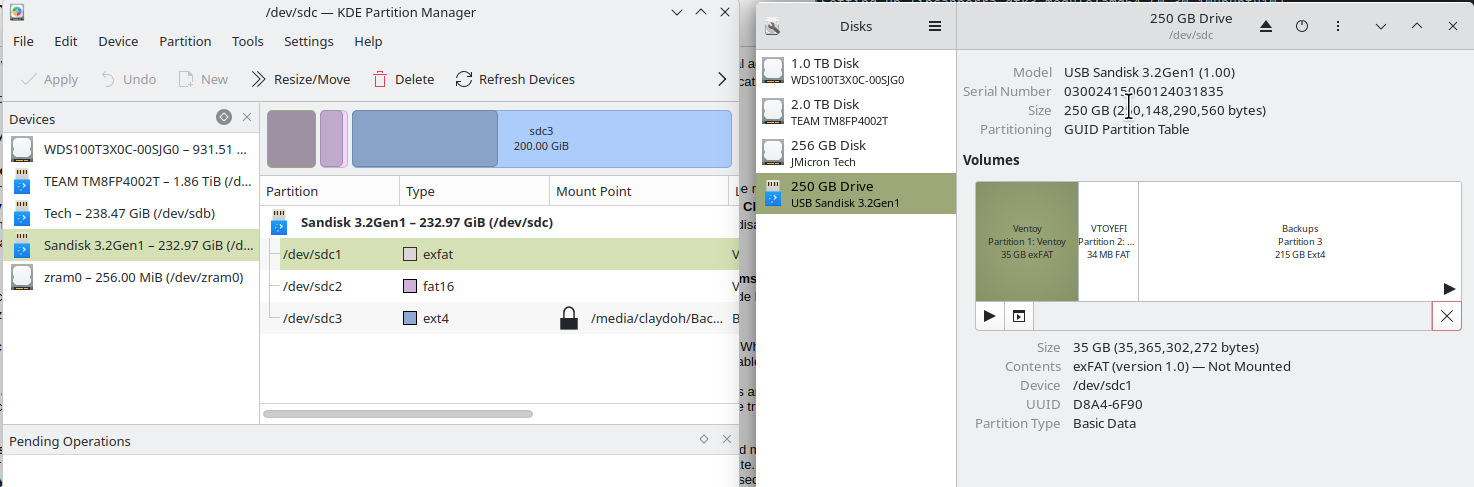Click the Undo toolbar button

[x=128, y=79]
